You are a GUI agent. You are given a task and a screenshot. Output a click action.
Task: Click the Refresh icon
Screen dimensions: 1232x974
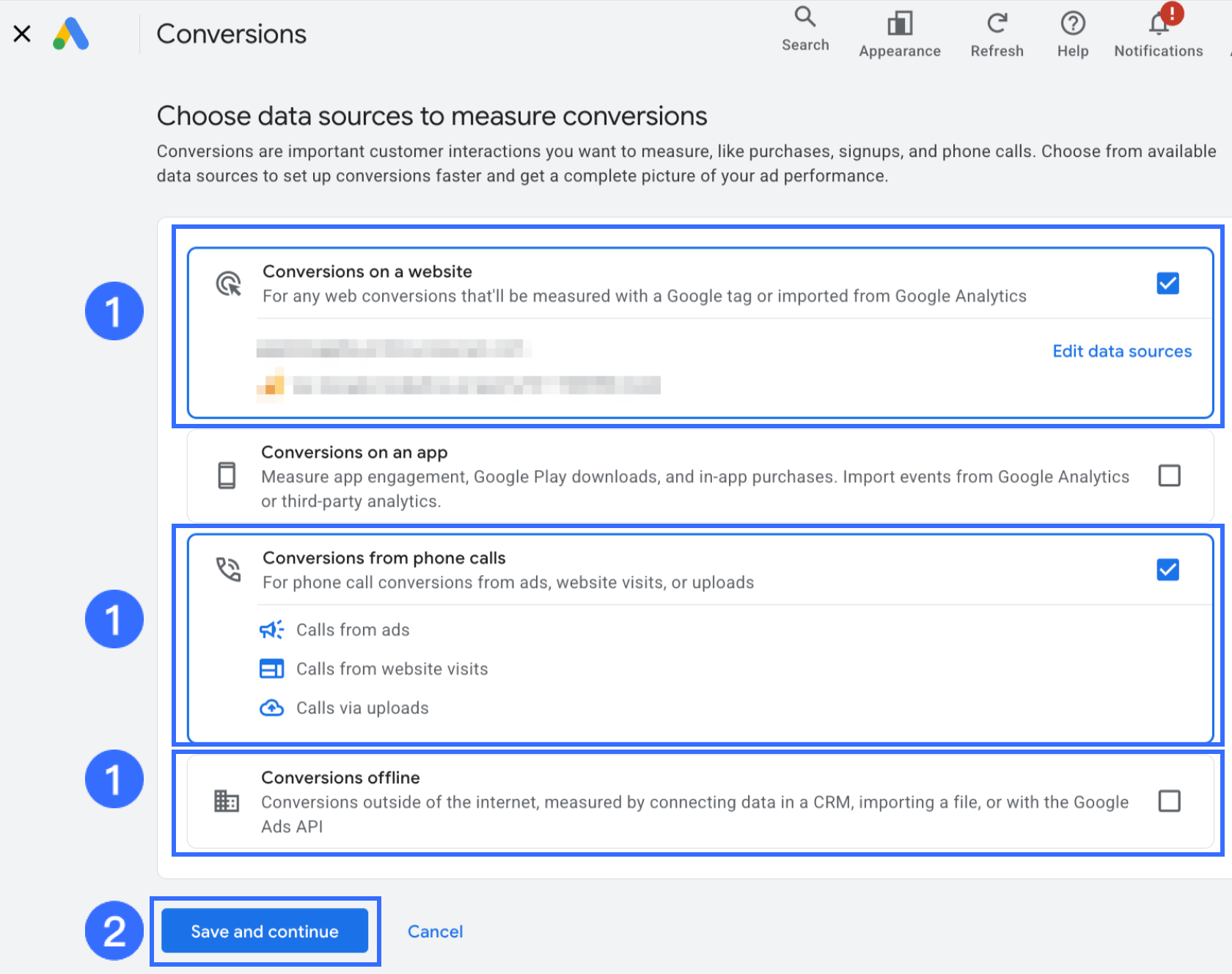pos(997,23)
